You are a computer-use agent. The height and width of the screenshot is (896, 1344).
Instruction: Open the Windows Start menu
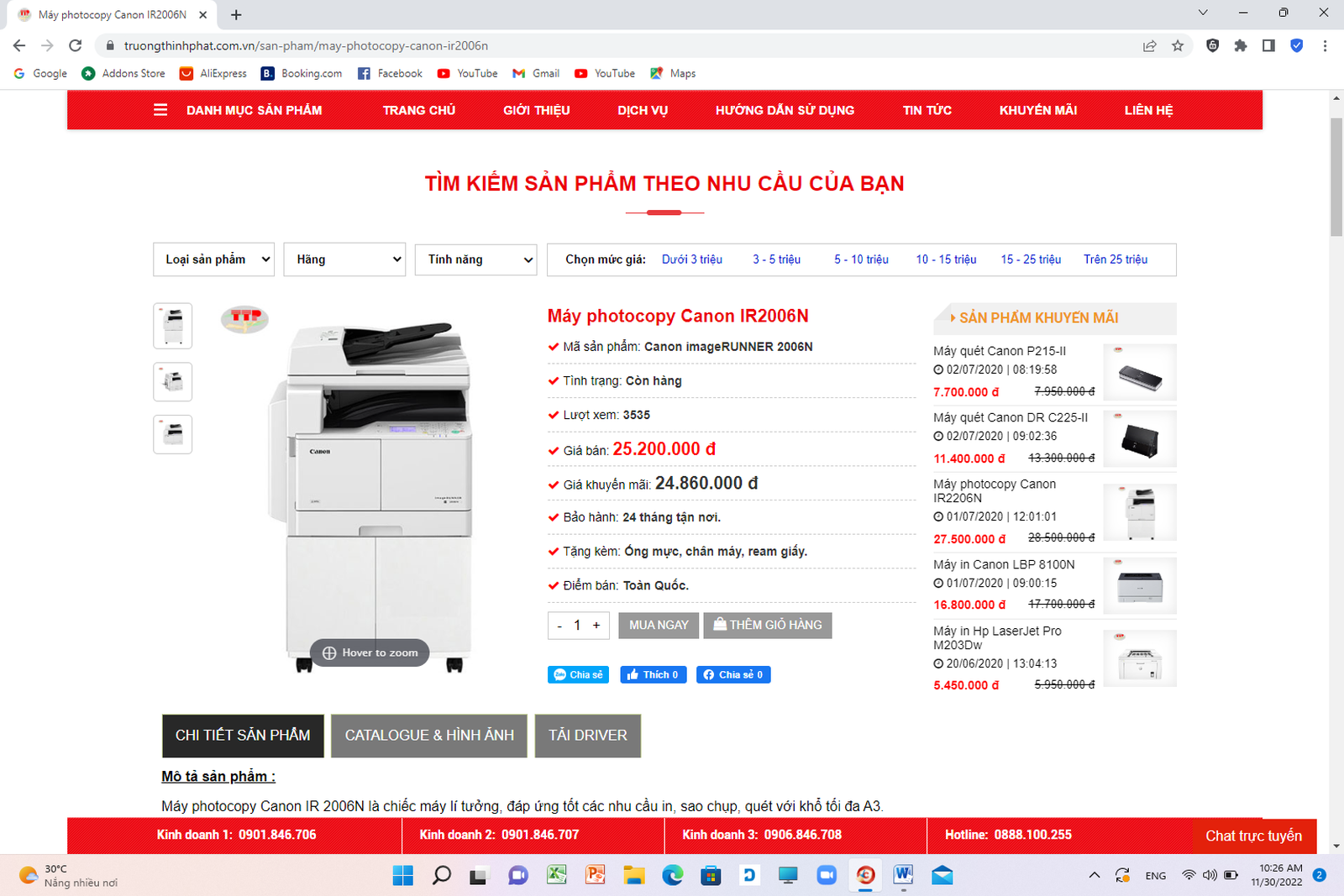[403, 875]
